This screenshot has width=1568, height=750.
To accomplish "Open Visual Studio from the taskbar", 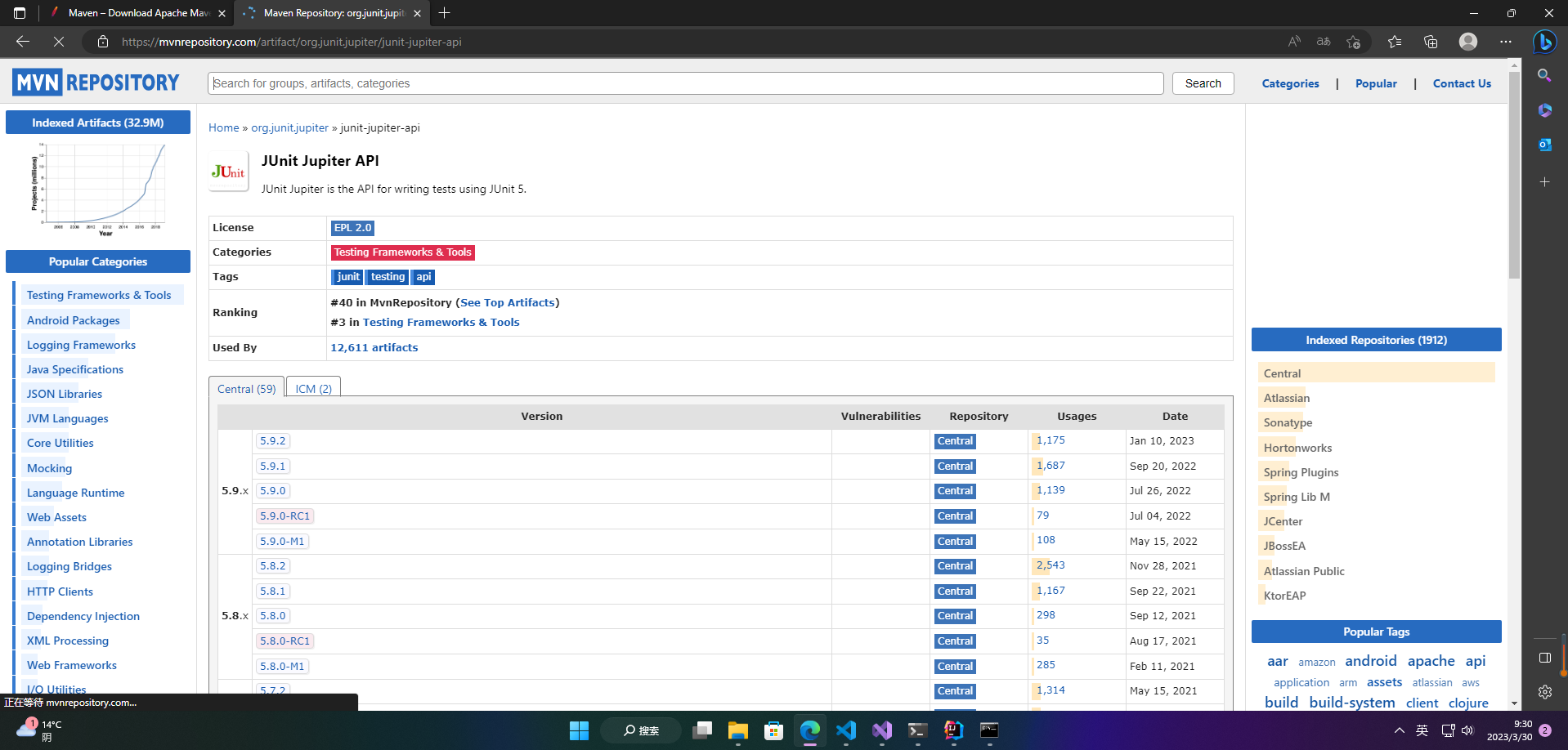I will click(882, 730).
